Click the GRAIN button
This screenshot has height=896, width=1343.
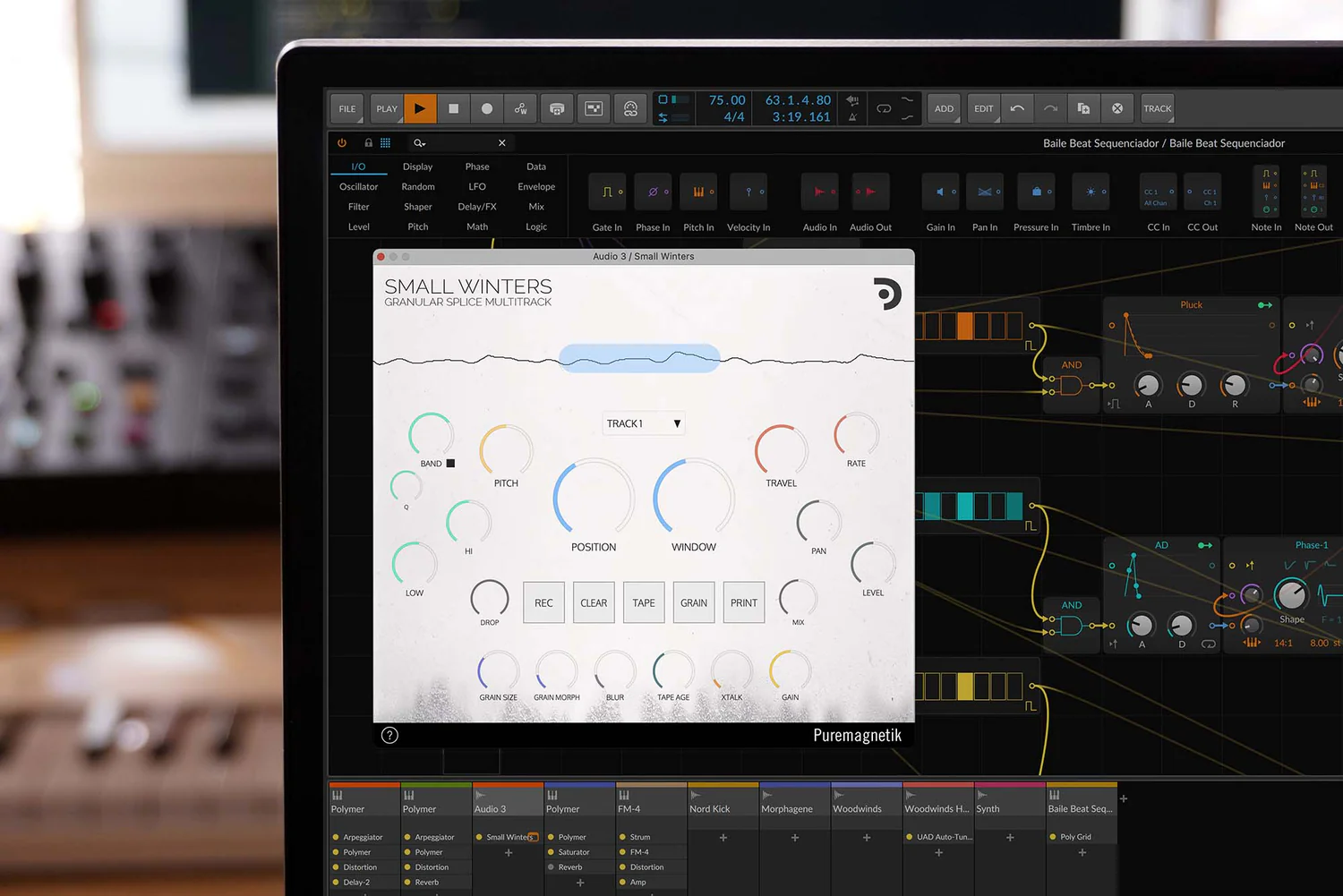click(x=694, y=602)
